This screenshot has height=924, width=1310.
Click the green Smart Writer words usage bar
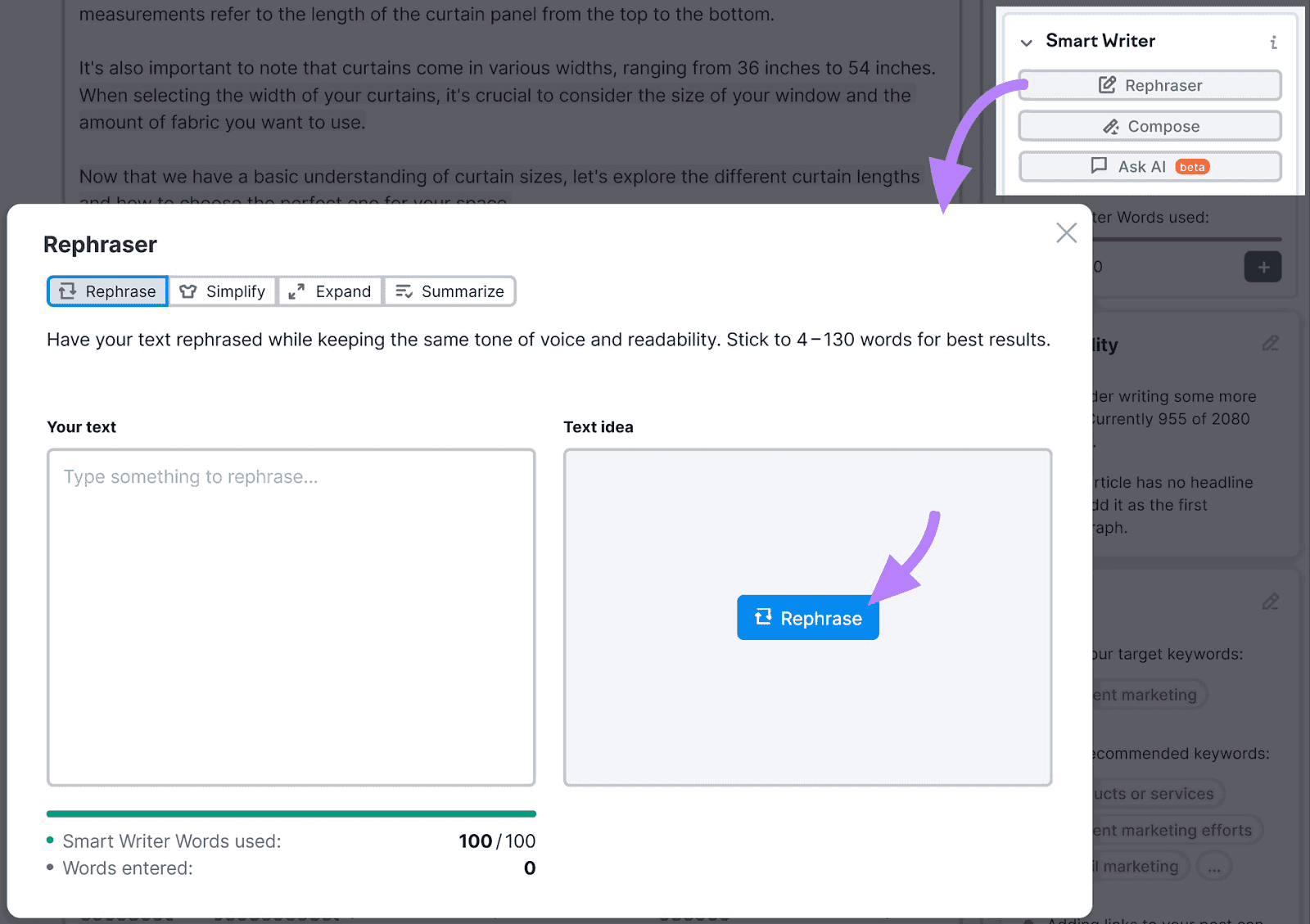pyautogui.click(x=291, y=813)
